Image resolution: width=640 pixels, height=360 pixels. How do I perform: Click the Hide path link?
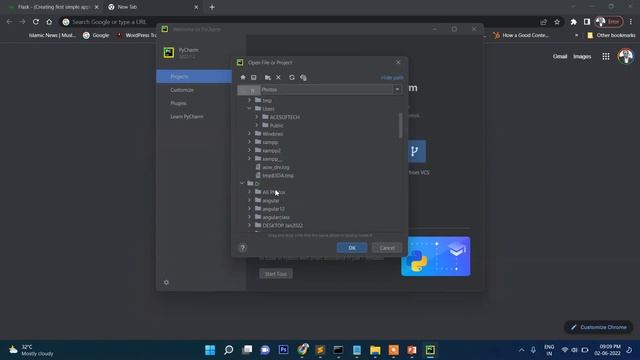(x=392, y=78)
